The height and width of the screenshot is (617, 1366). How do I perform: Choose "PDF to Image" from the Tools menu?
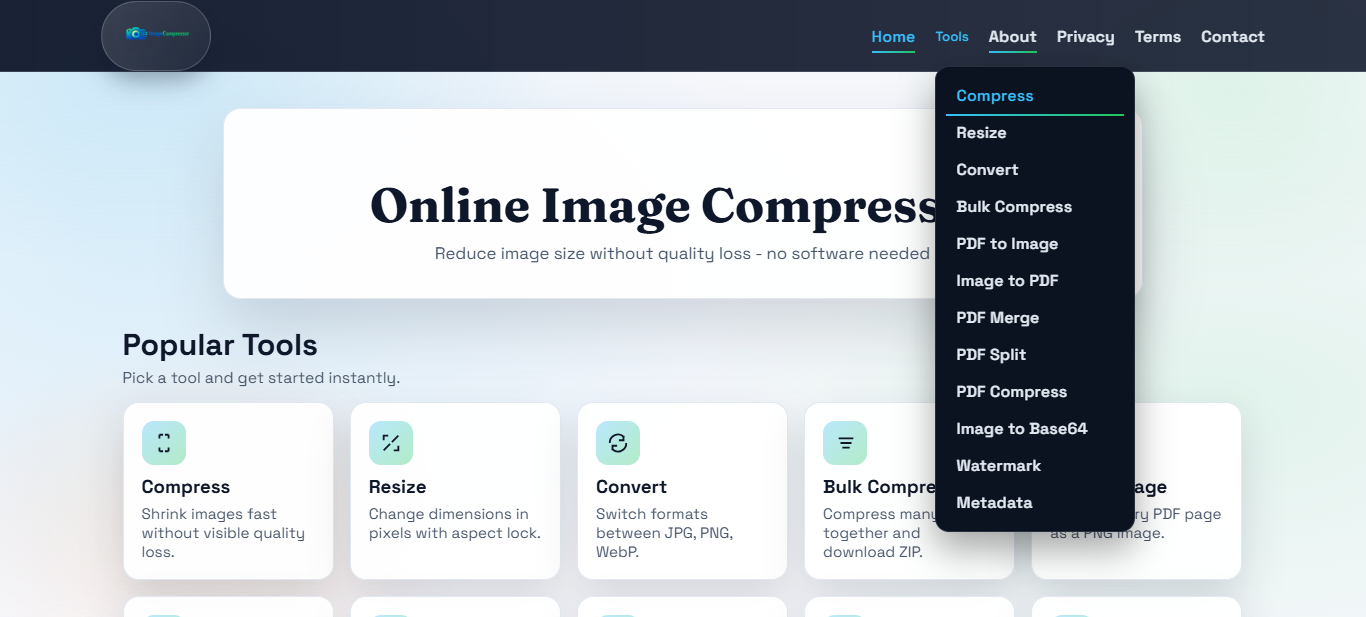coord(1006,243)
